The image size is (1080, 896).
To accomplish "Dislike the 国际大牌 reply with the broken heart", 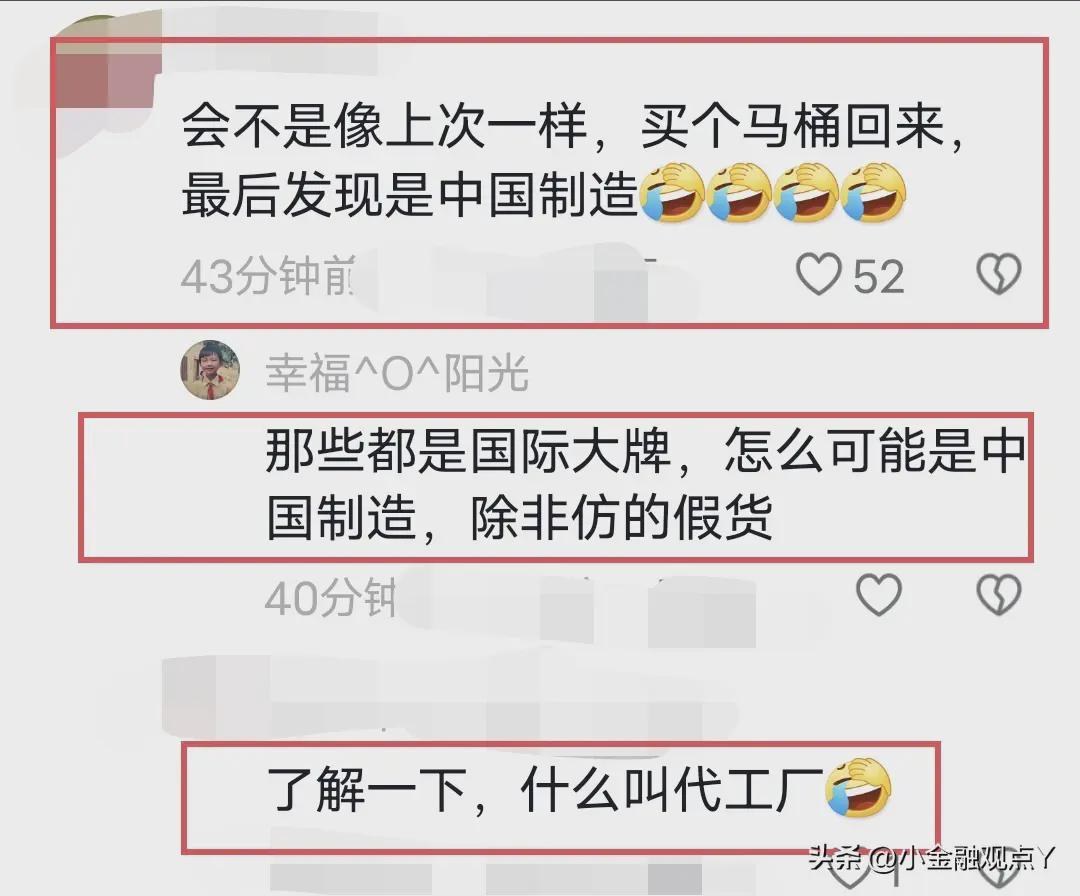I will point(999,594).
